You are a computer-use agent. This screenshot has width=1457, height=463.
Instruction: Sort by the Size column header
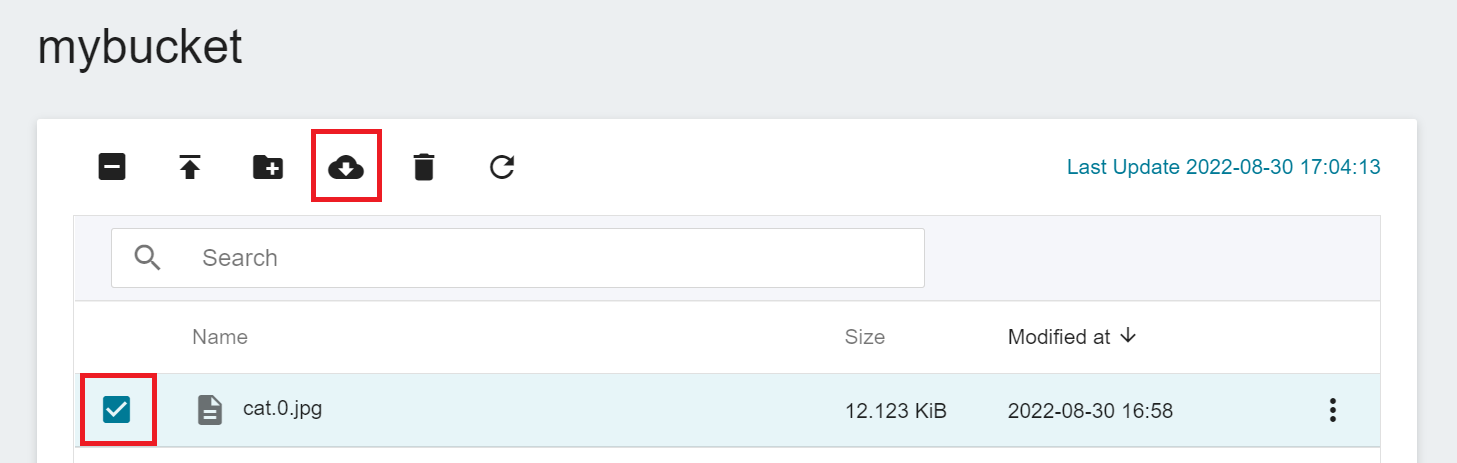pyautogui.click(x=865, y=337)
